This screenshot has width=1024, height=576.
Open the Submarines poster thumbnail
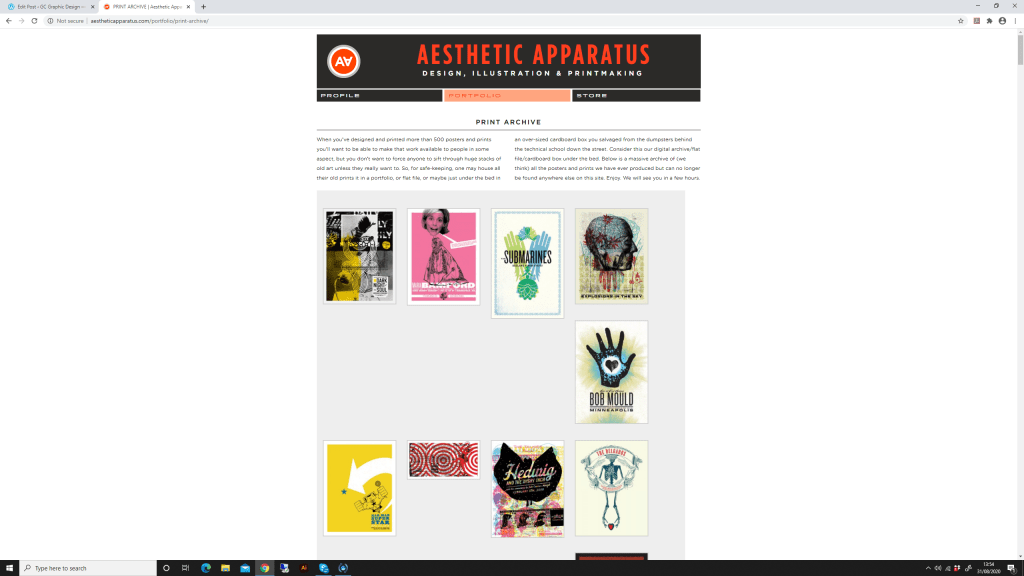tap(528, 263)
